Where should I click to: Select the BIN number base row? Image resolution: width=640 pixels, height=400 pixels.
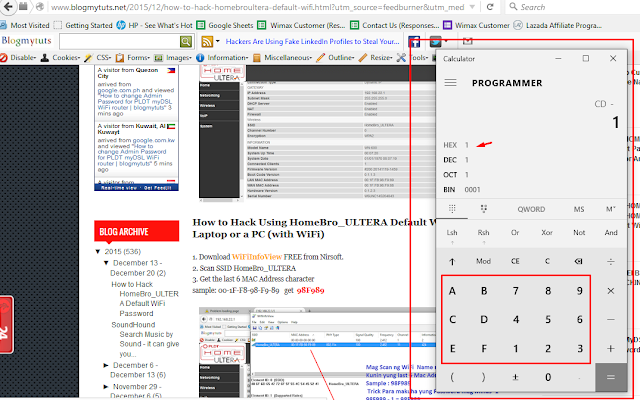(531, 189)
